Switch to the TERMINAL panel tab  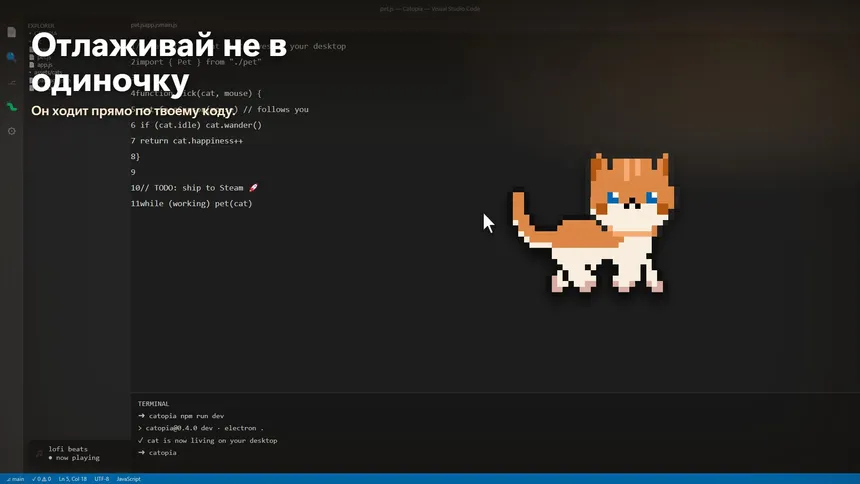point(154,403)
